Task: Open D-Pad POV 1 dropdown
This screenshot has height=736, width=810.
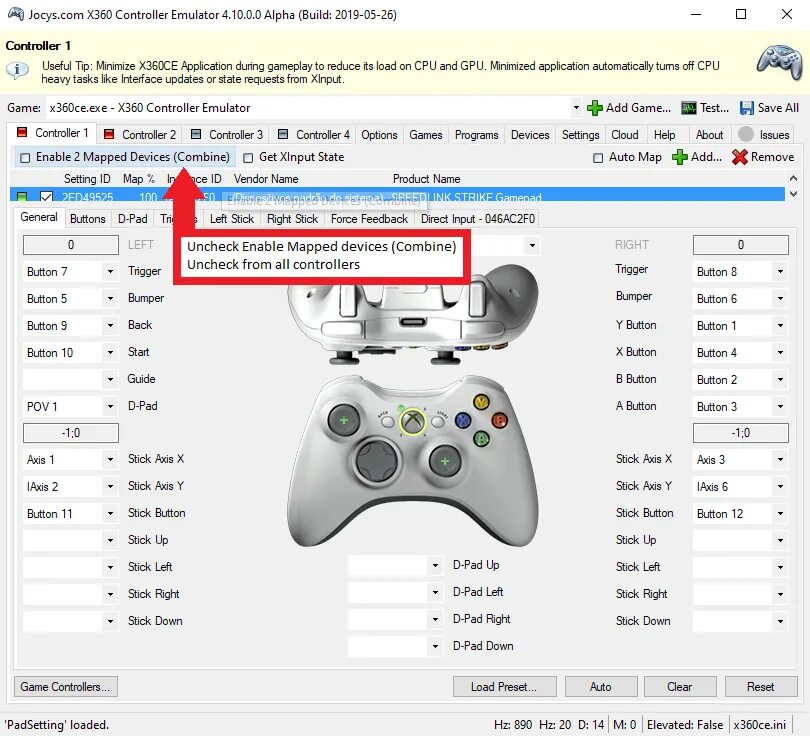Action: 110,406
